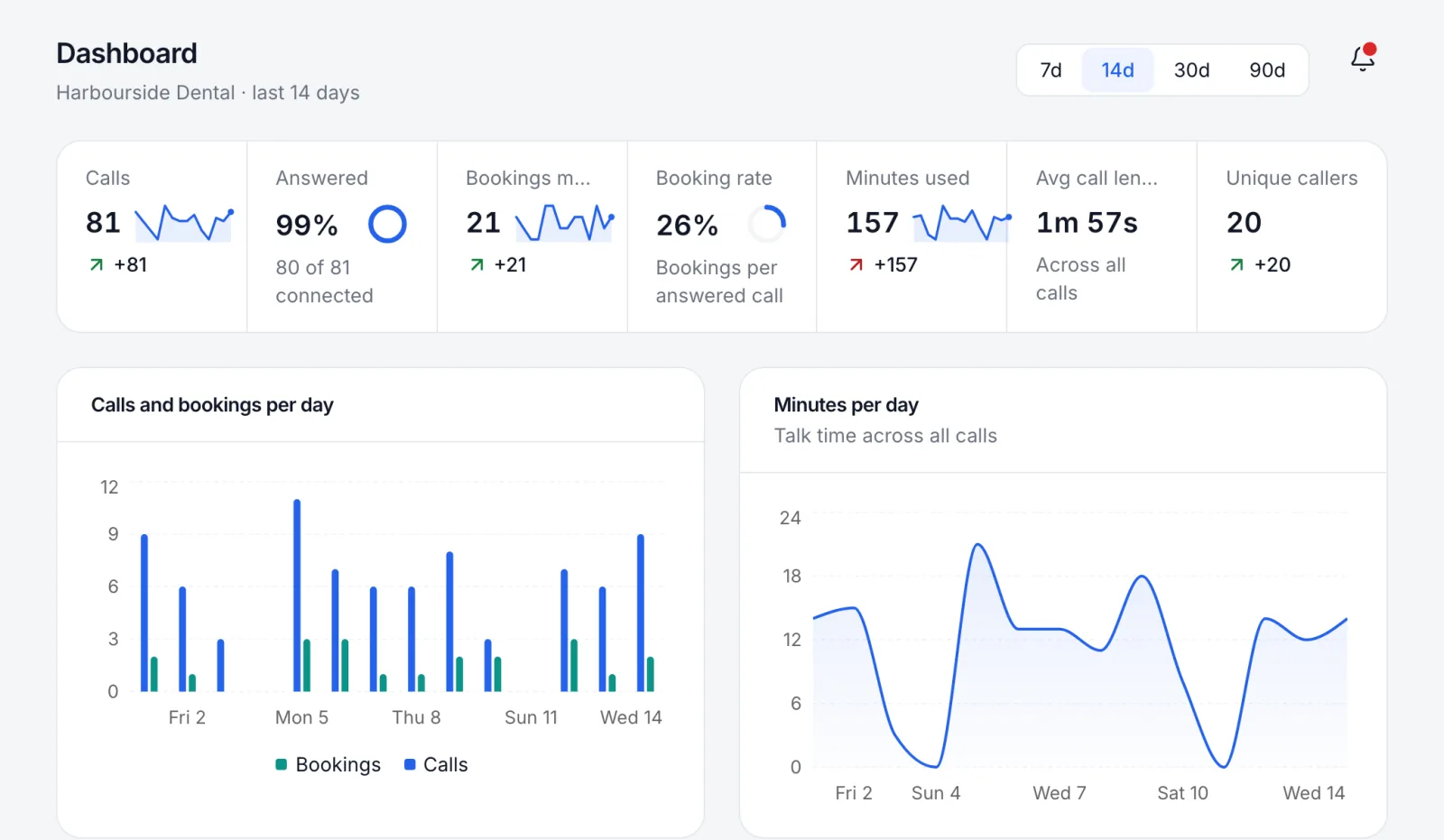Screen dimensions: 1444x840
Task: Click the 'Sun 4' axis label
Action: coord(936,793)
